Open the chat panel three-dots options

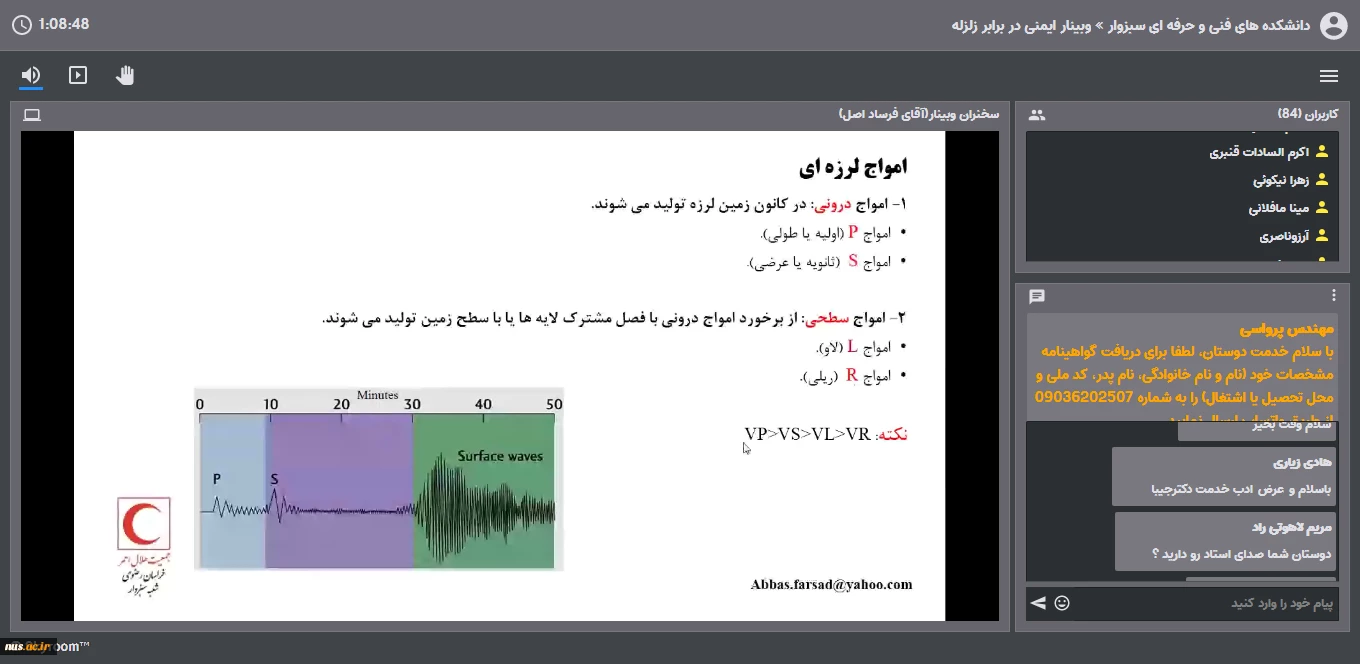click(x=1333, y=296)
